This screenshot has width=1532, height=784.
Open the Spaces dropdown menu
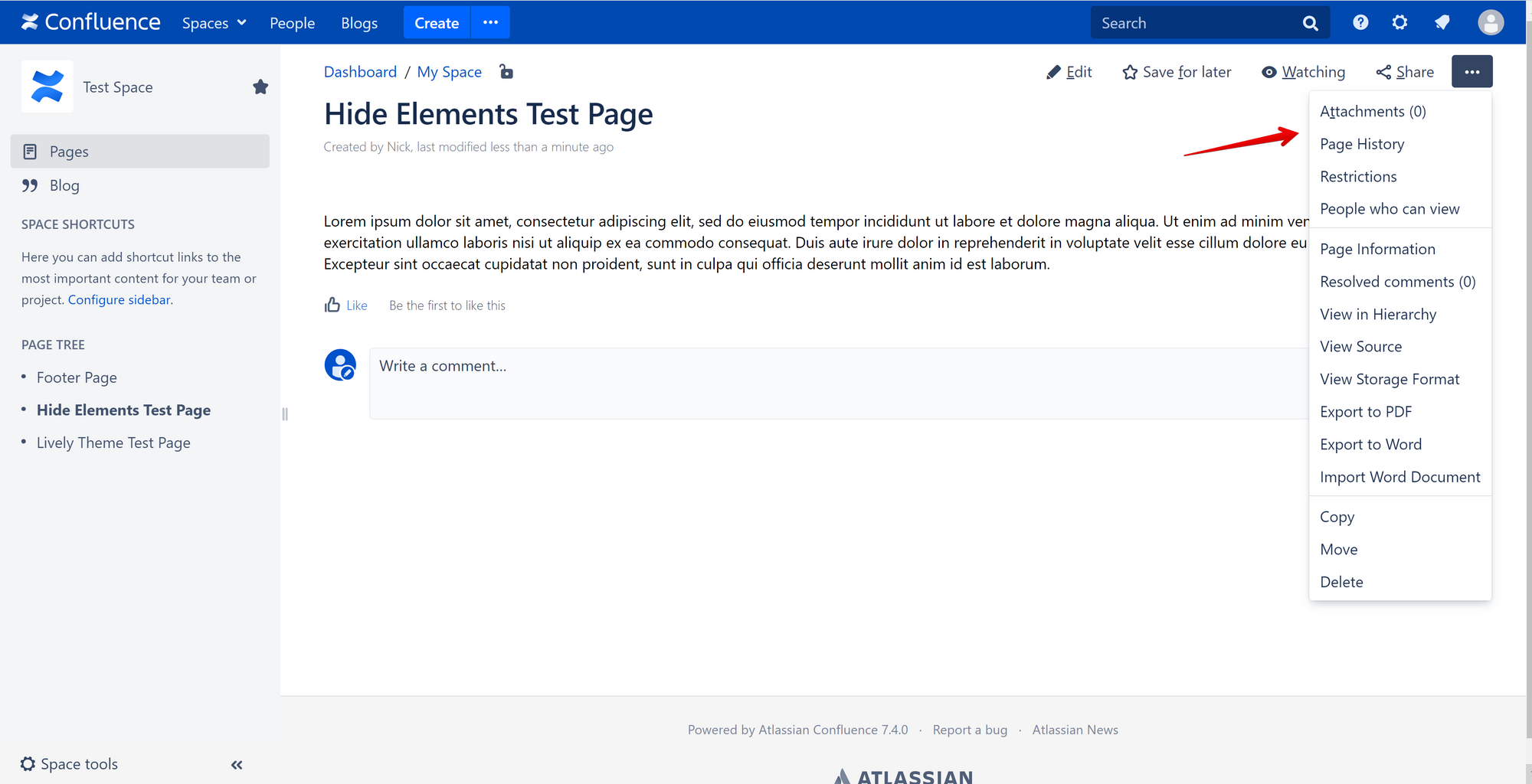214,23
